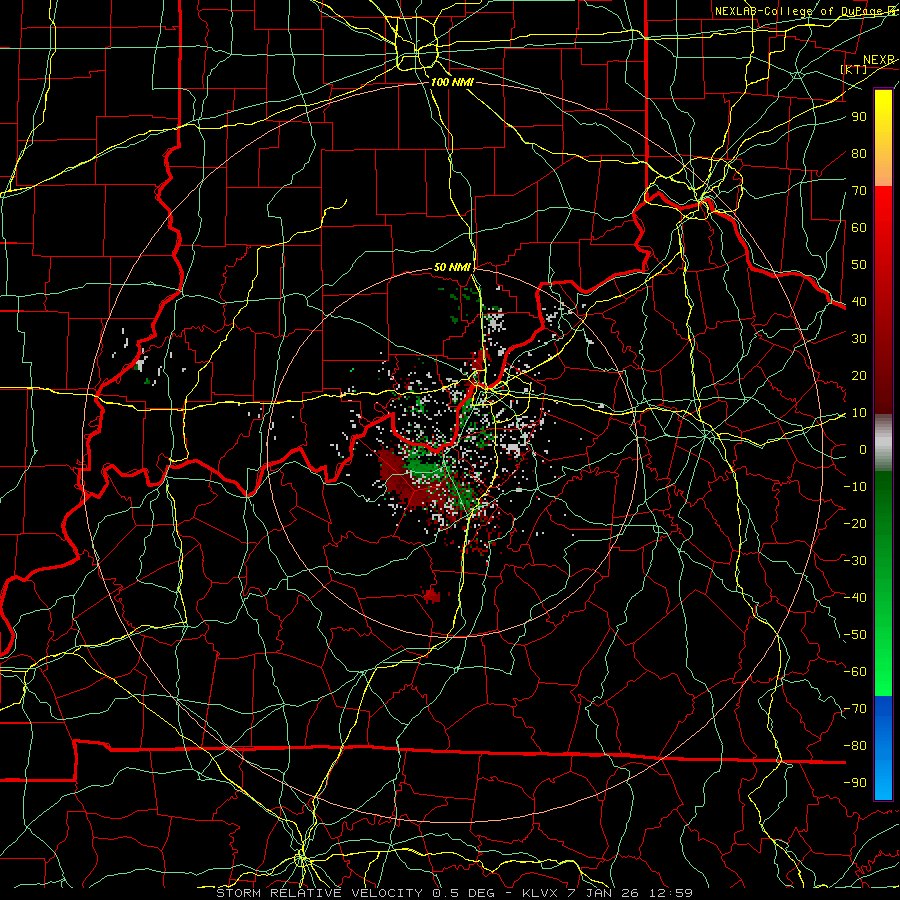900x900 pixels.
Task: Click the -90 value on the velocity scale
Action: coord(855,783)
